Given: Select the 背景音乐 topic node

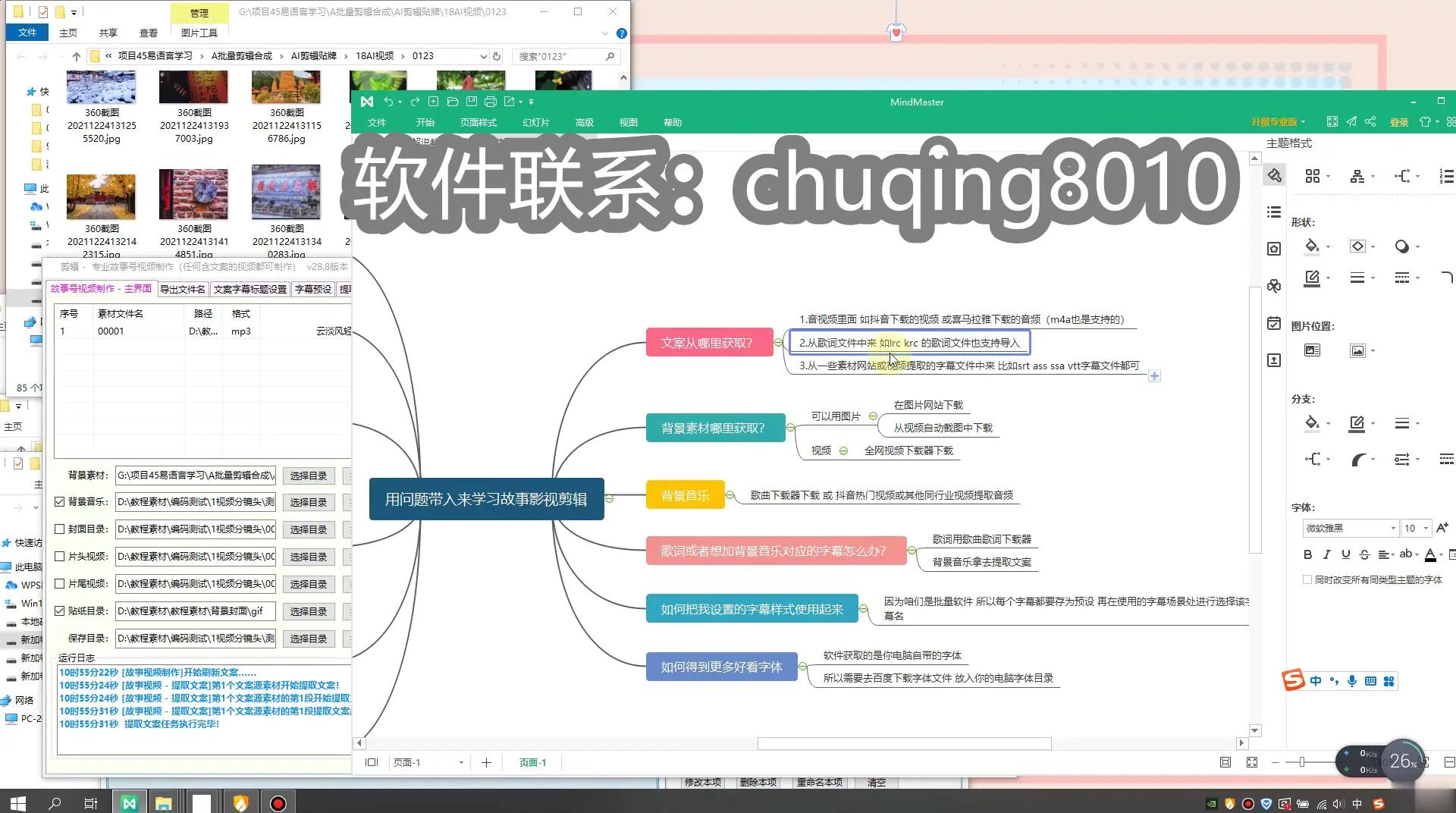Looking at the screenshot, I should pos(685,495).
